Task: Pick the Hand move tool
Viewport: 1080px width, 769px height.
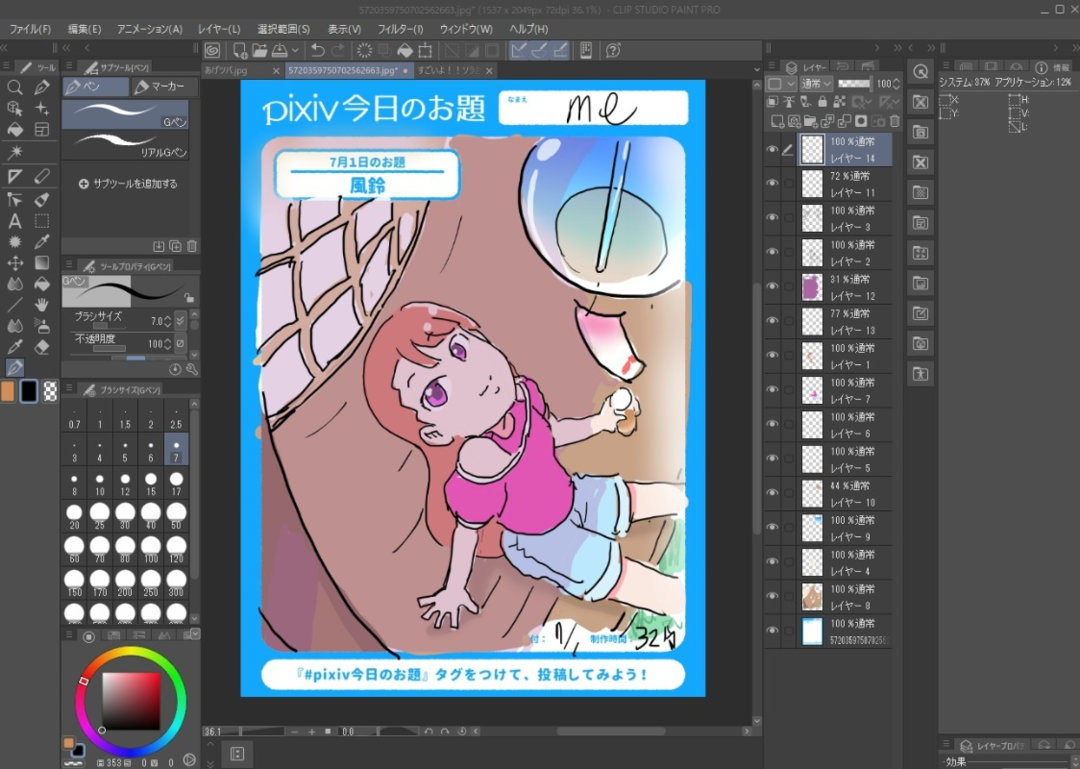Action: [x=42, y=304]
